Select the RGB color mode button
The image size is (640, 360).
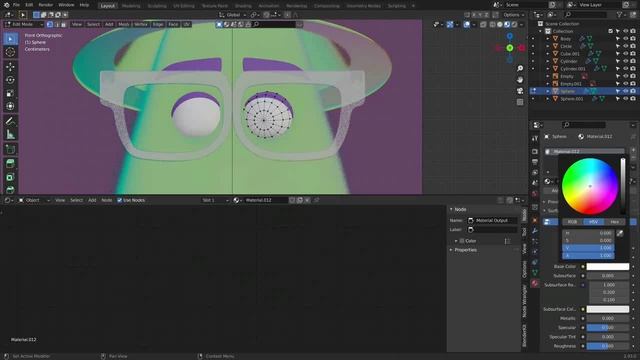(572, 222)
